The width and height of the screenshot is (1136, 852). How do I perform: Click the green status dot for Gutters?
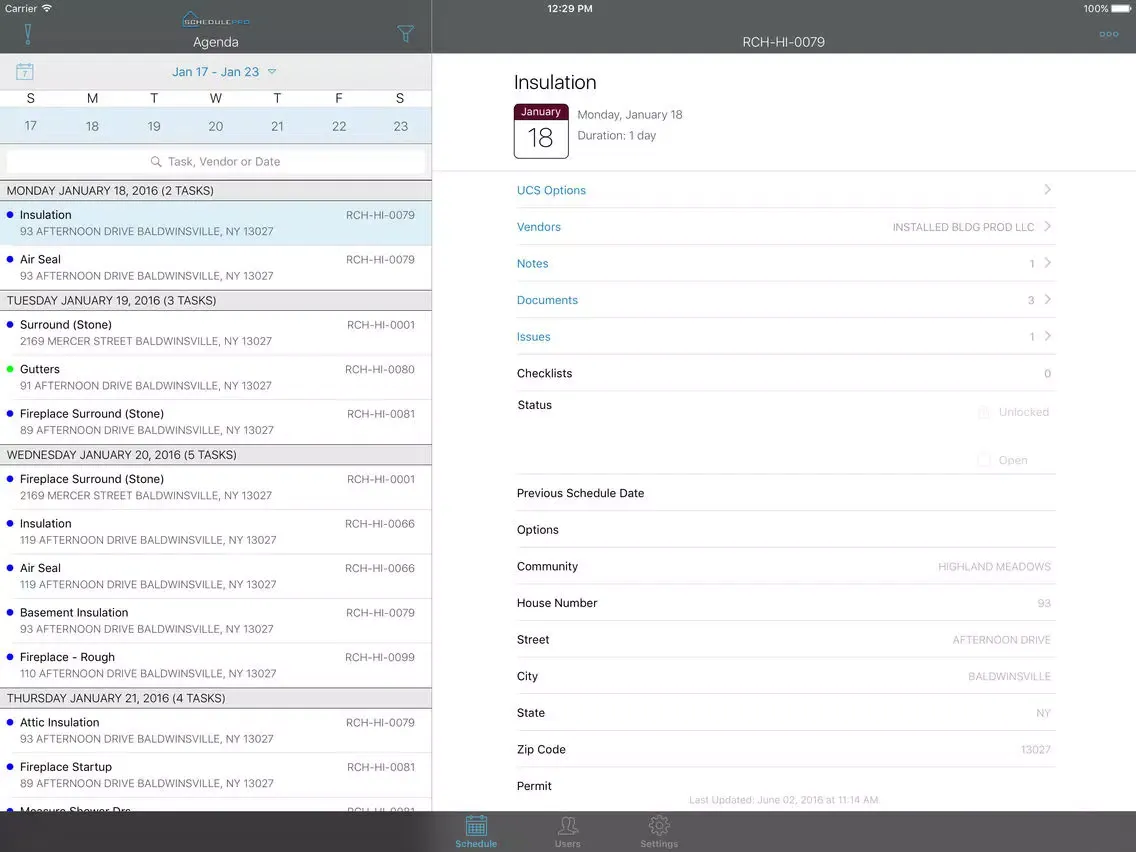click(10, 369)
